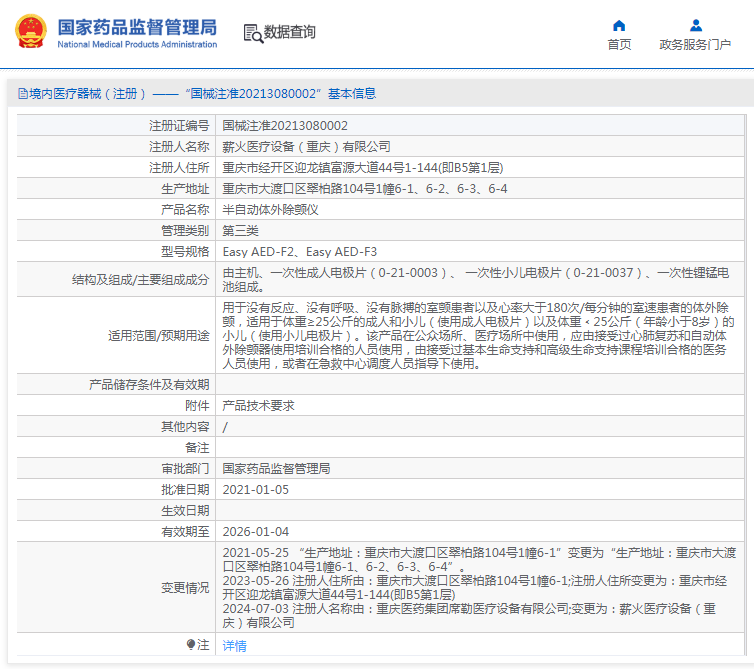Viewport: 754px width, 669px height.
Task: Select the registrant address value cell
Action: (x=479, y=167)
